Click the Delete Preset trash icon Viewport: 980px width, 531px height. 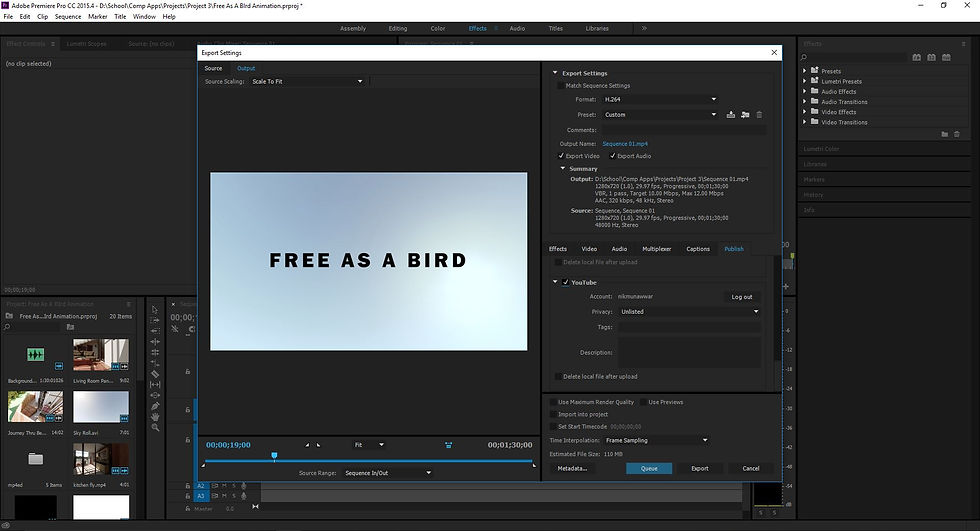point(759,115)
